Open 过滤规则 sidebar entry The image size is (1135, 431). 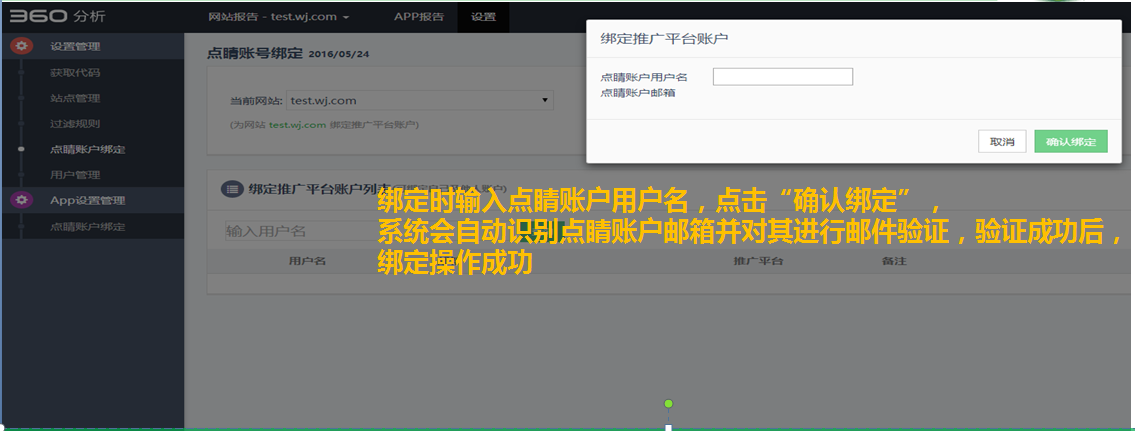point(75,124)
